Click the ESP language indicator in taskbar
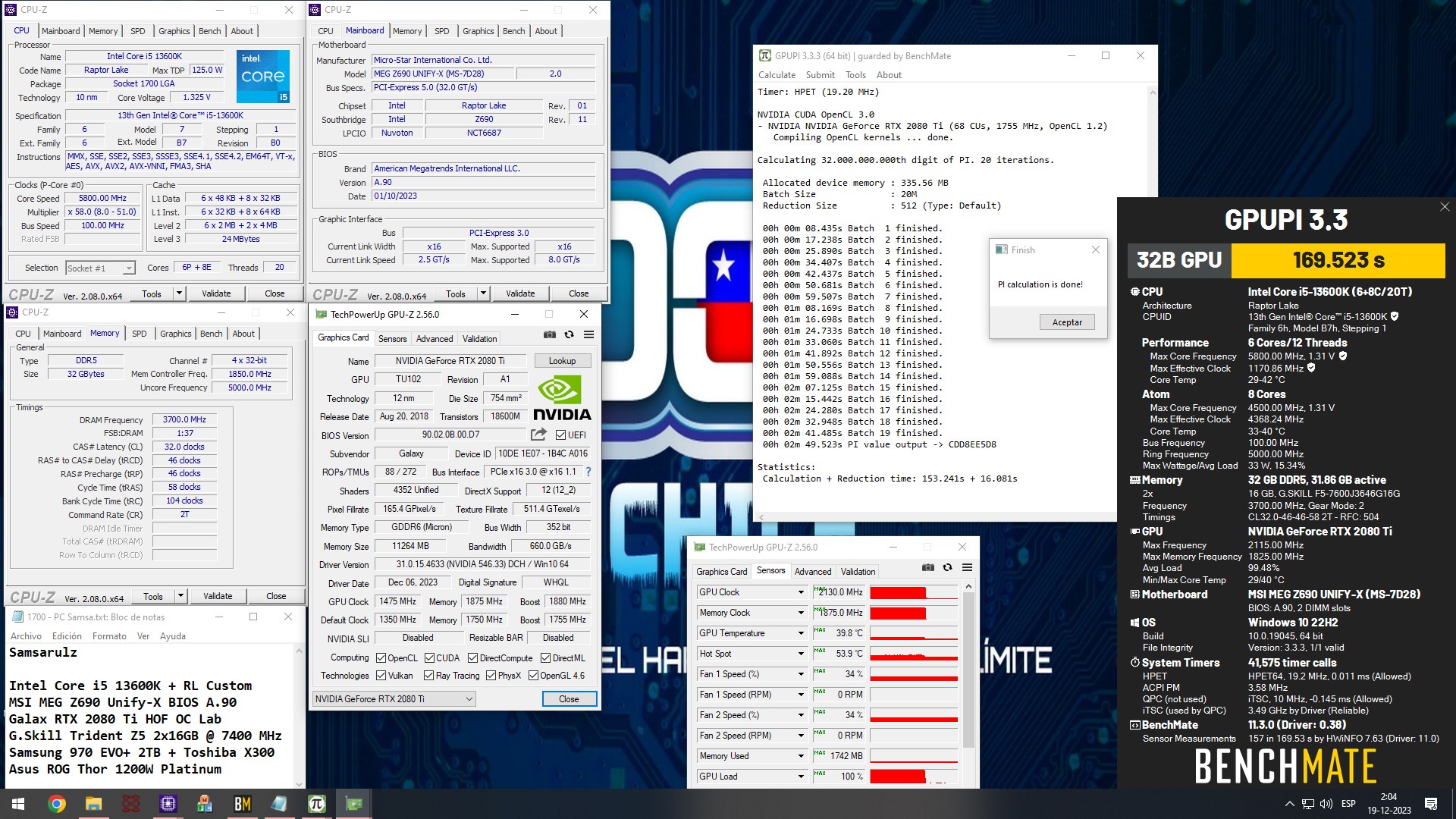 point(1348,804)
